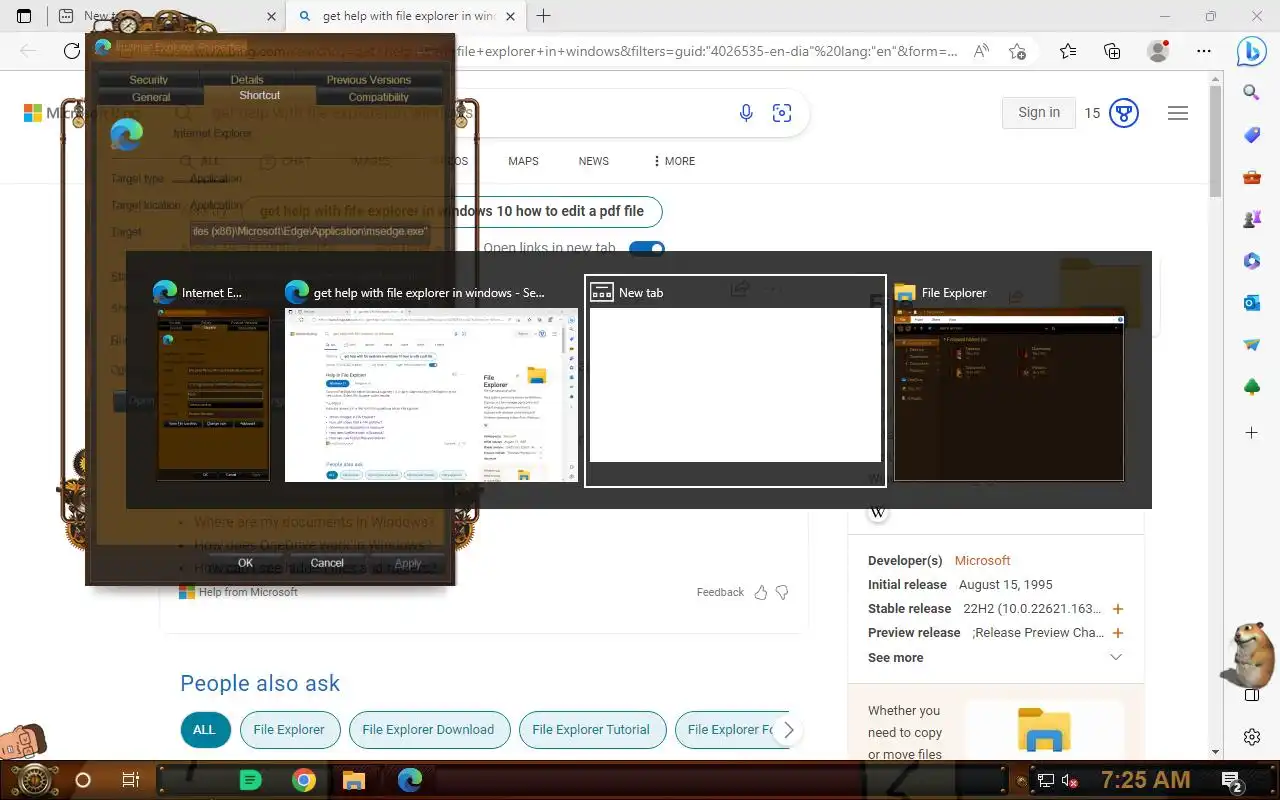
Task: Switch to NEWS search tab
Action: coord(594,161)
